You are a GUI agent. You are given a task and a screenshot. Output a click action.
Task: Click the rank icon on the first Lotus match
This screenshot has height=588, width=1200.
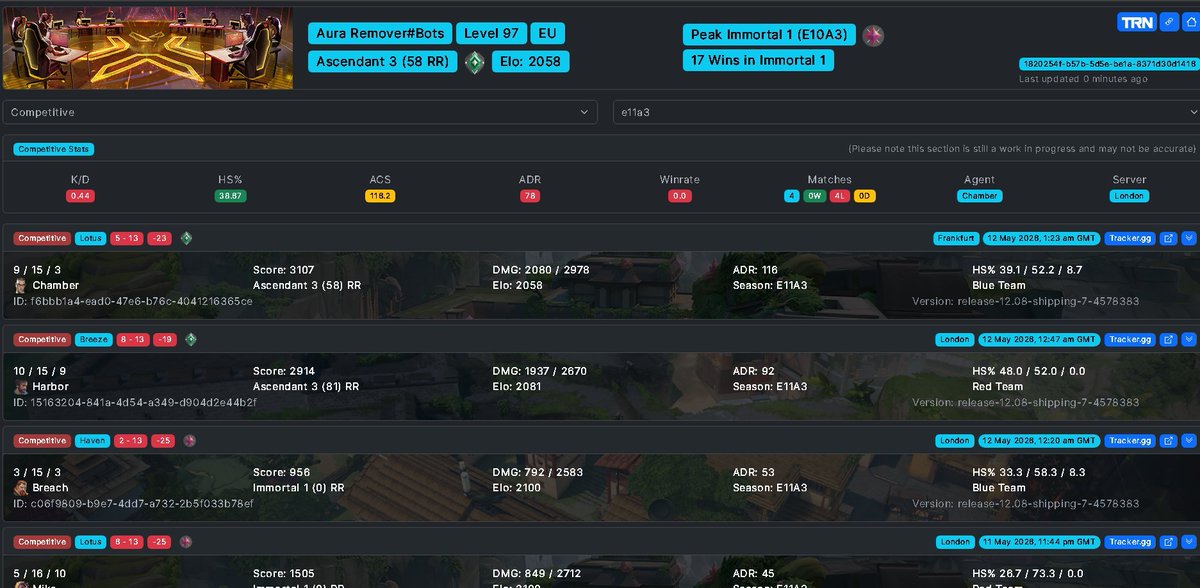click(x=185, y=238)
